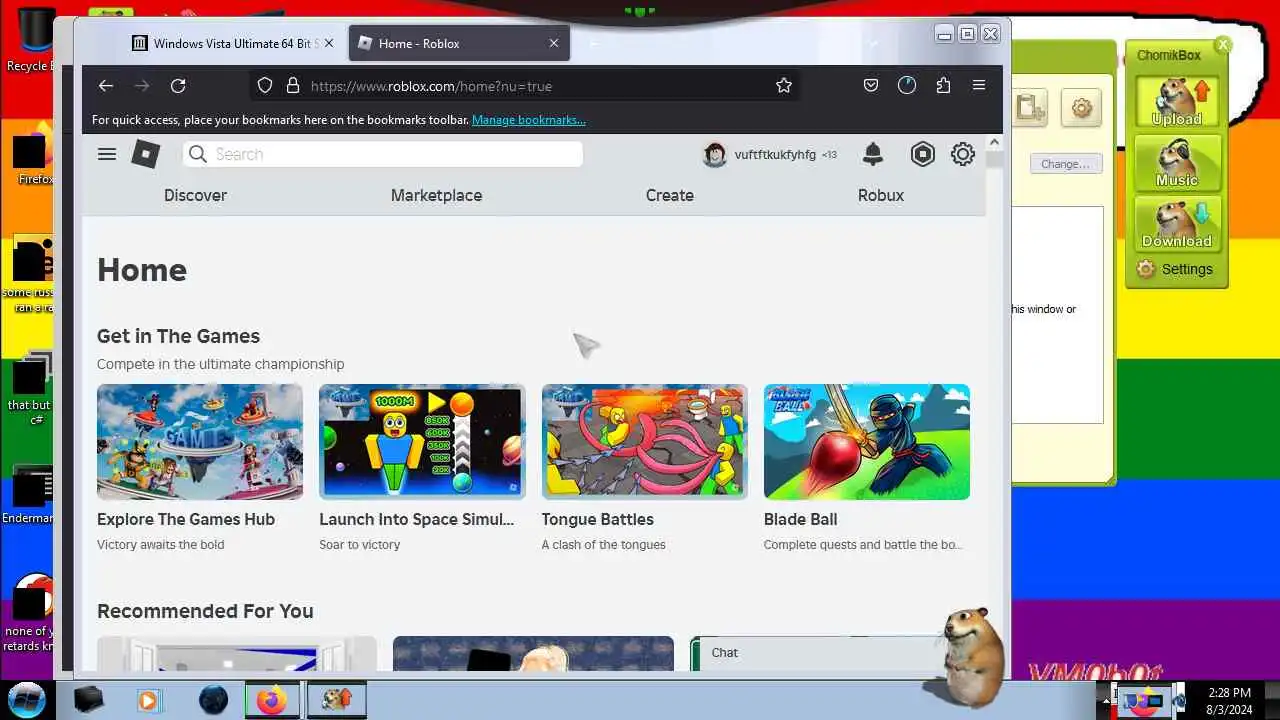Click the Change... button in background window
Viewport: 1280px width, 720px height.
(1065, 164)
